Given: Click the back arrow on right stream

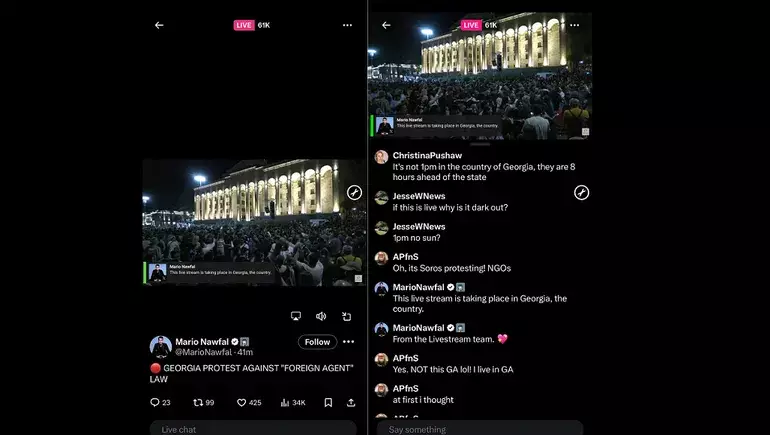Looking at the screenshot, I should [x=387, y=25].
